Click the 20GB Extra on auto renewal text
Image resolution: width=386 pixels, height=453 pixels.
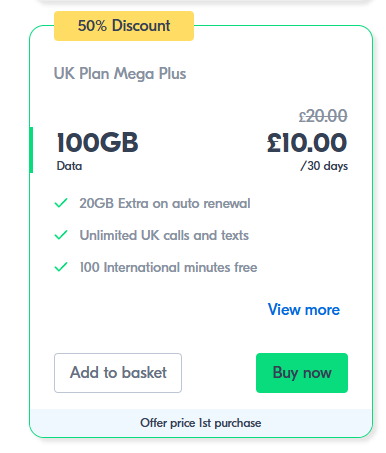click(x=165, y=203)
